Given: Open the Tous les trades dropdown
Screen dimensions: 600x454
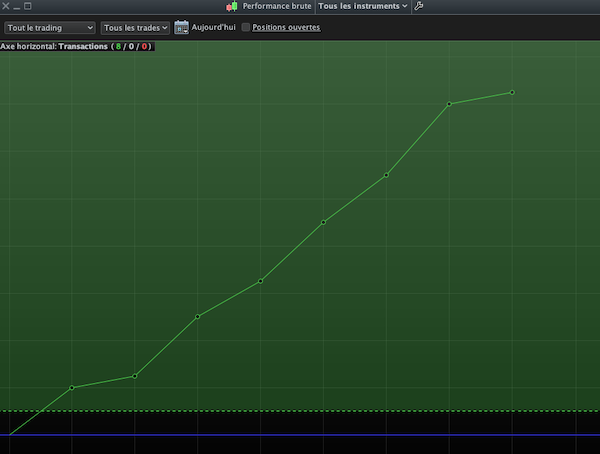Looking at the screenshot, I should pyautogui.click(x=135, y=27).
